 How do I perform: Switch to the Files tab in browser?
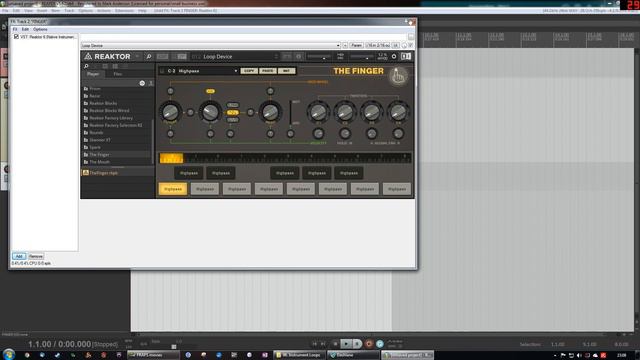118,74
